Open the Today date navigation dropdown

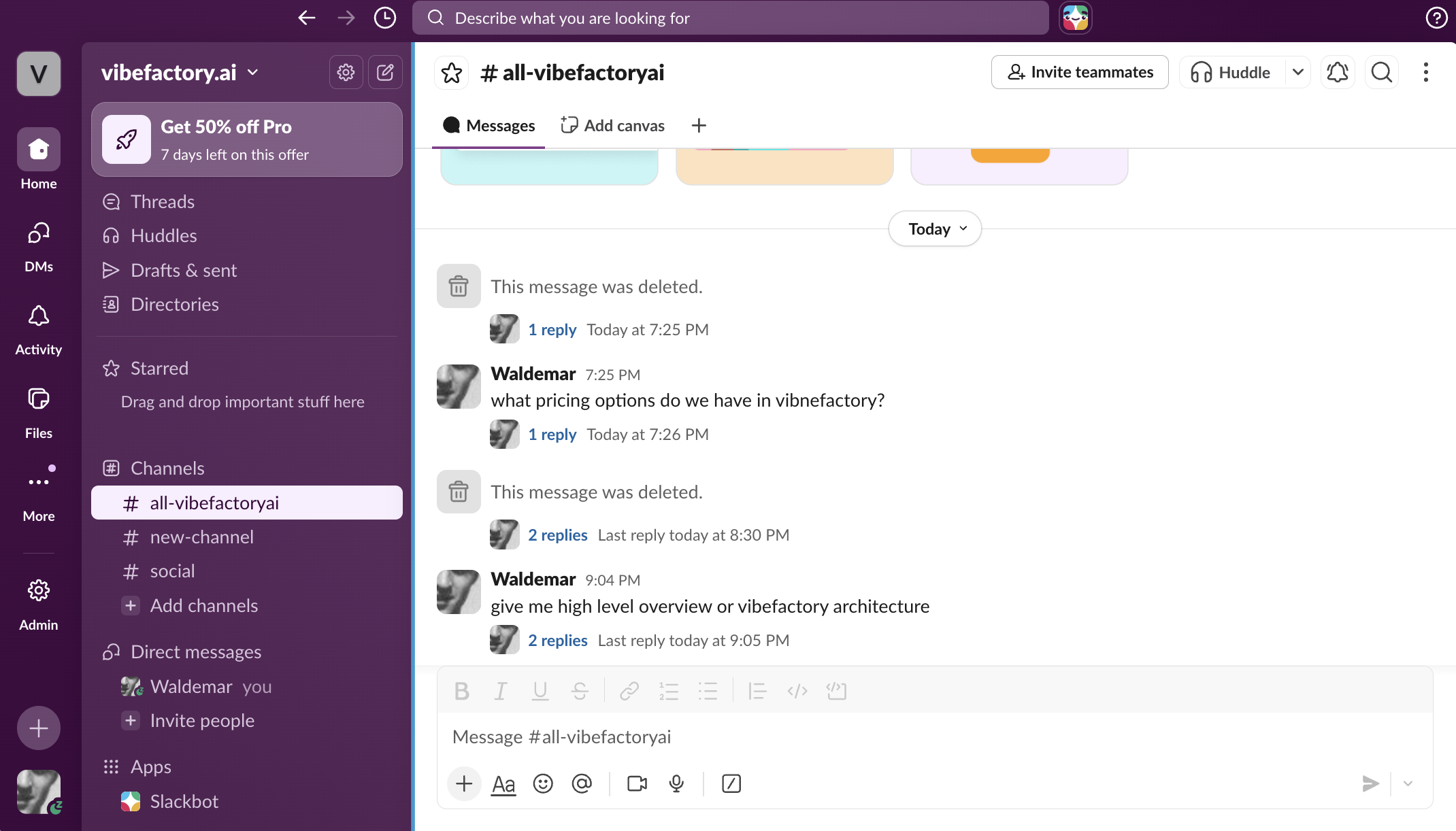pos(934,228)
